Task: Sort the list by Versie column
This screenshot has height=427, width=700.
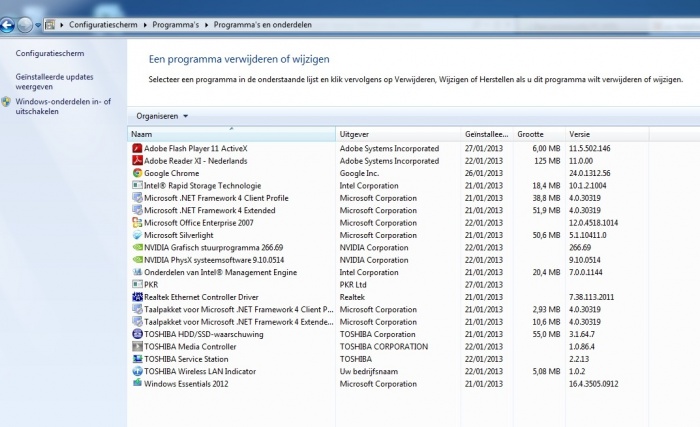Action: (607, 134)
